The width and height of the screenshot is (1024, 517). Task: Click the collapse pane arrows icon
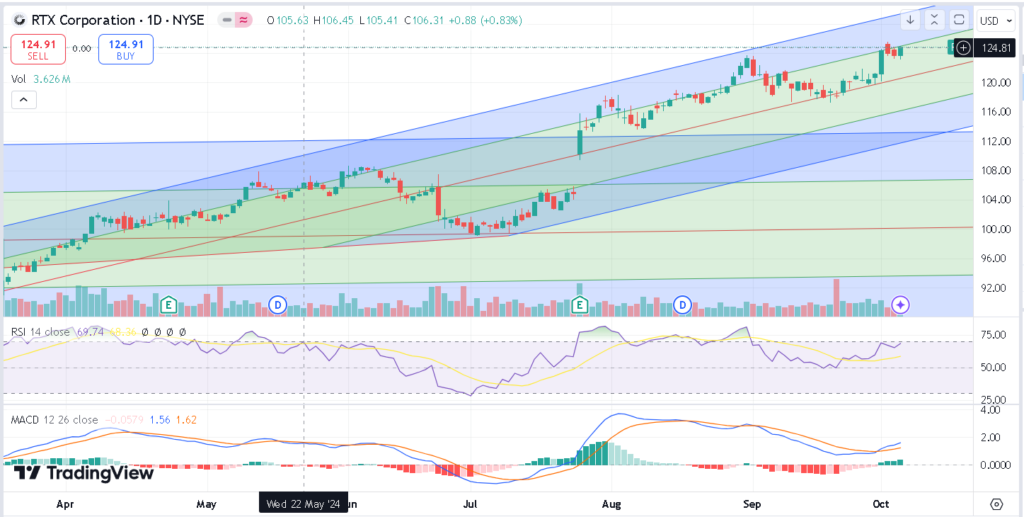935,20
